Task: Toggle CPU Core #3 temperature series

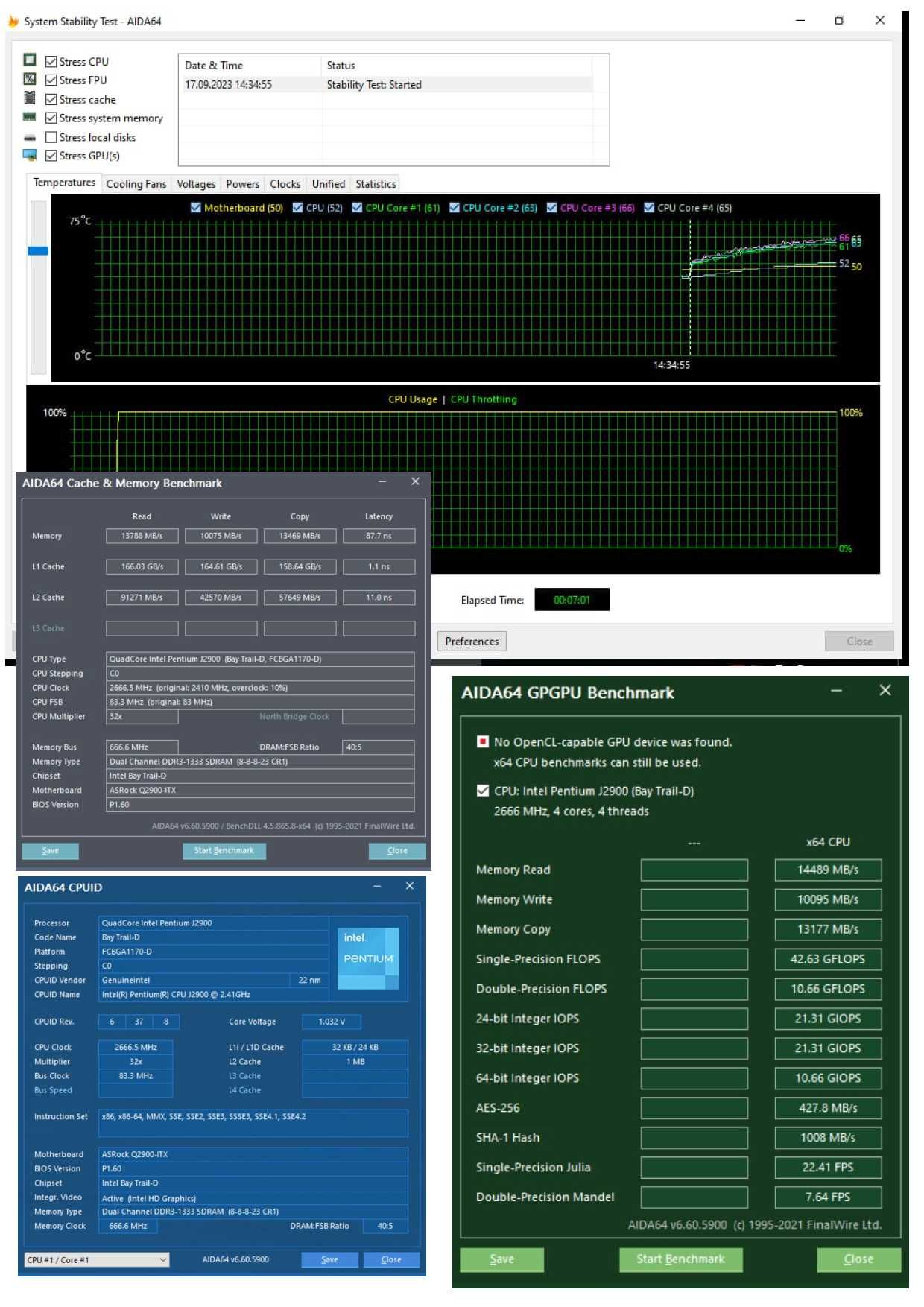Action: point(551,208)
